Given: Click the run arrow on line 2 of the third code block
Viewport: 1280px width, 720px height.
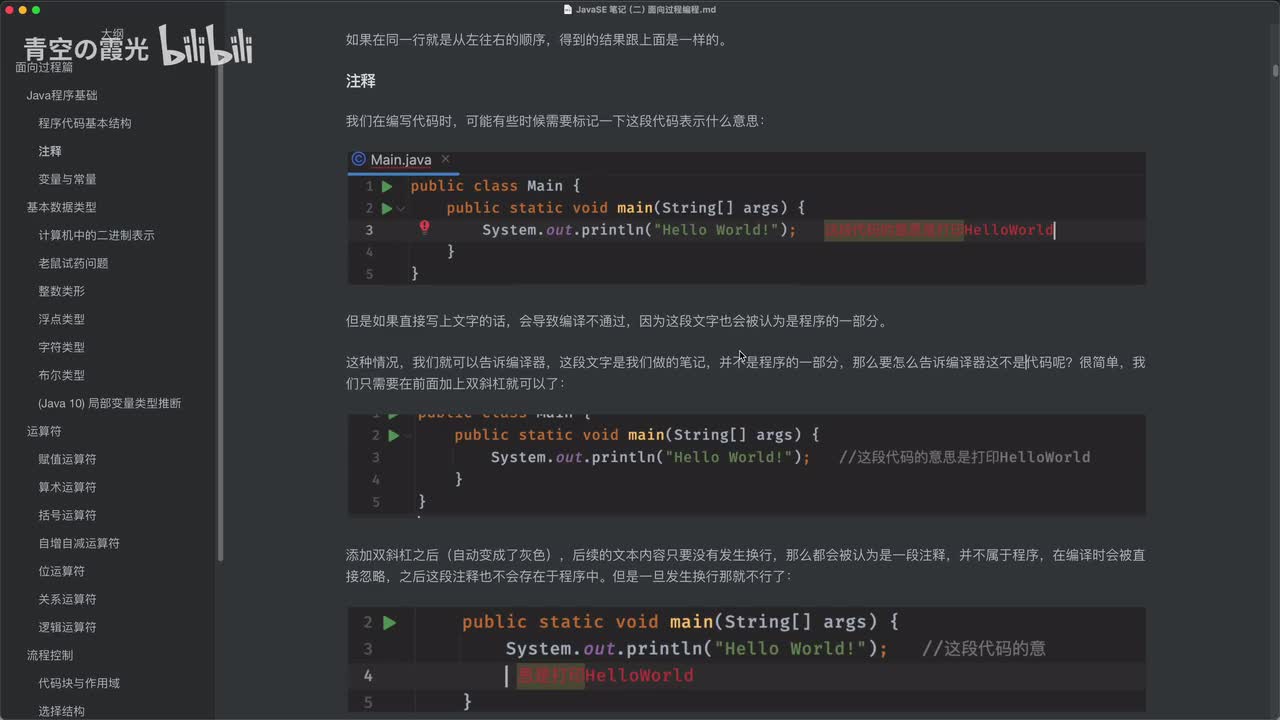Looking at the screenshot, I should pos(389,622).
